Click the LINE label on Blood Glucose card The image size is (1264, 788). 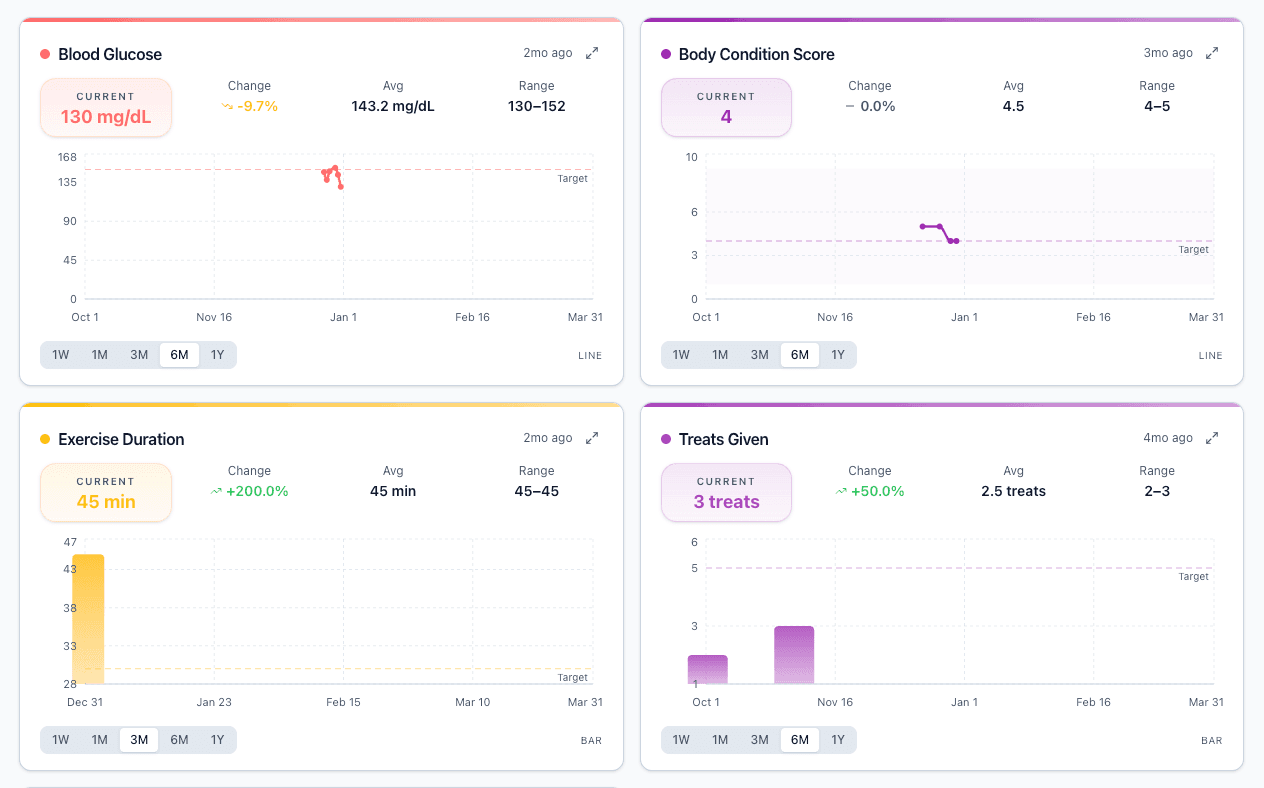[590, 355]
